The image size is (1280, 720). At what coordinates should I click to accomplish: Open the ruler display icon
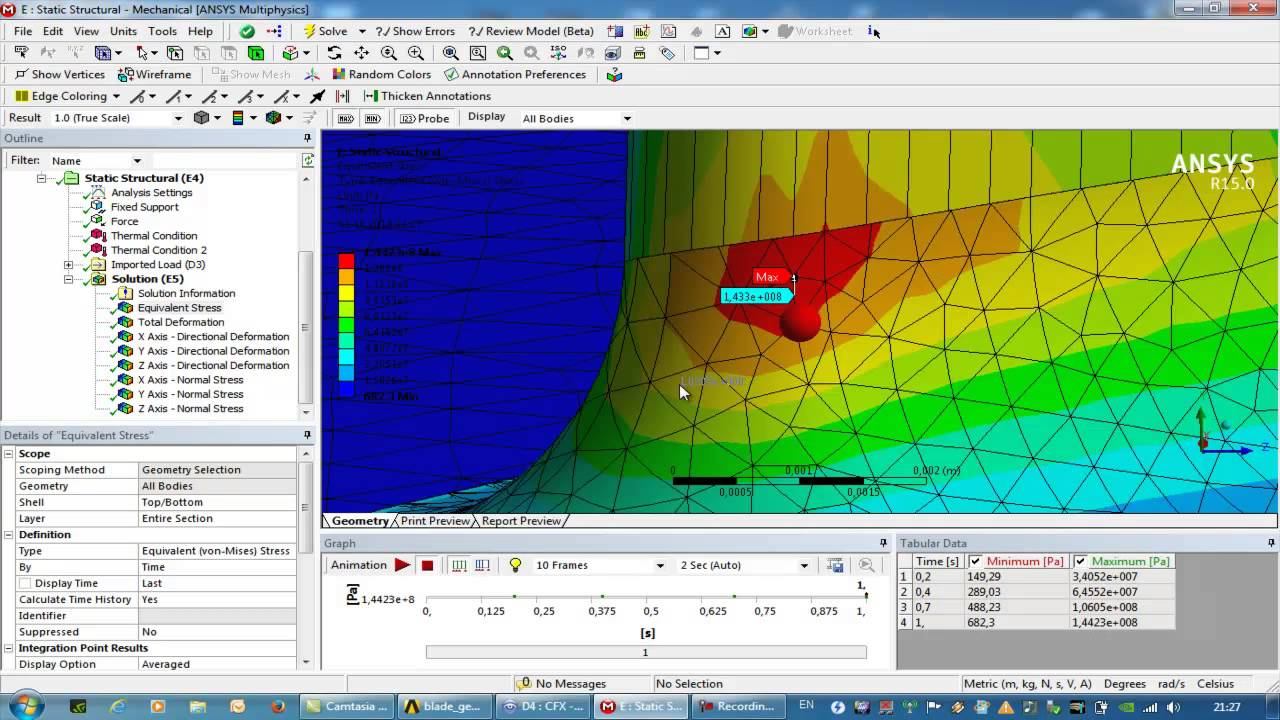(x=640, y=53)
